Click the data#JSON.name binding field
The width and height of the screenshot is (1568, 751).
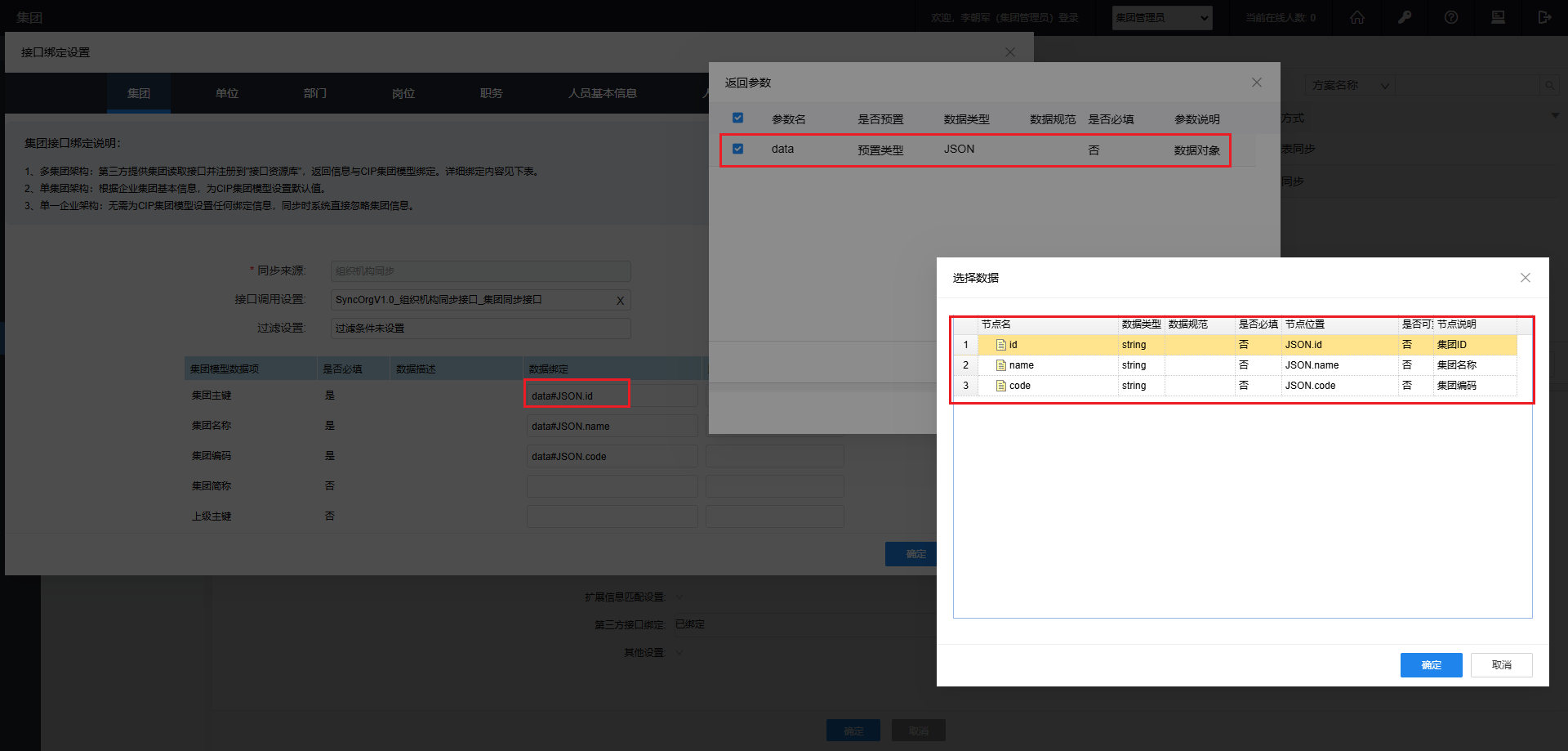tap(612, 427)
